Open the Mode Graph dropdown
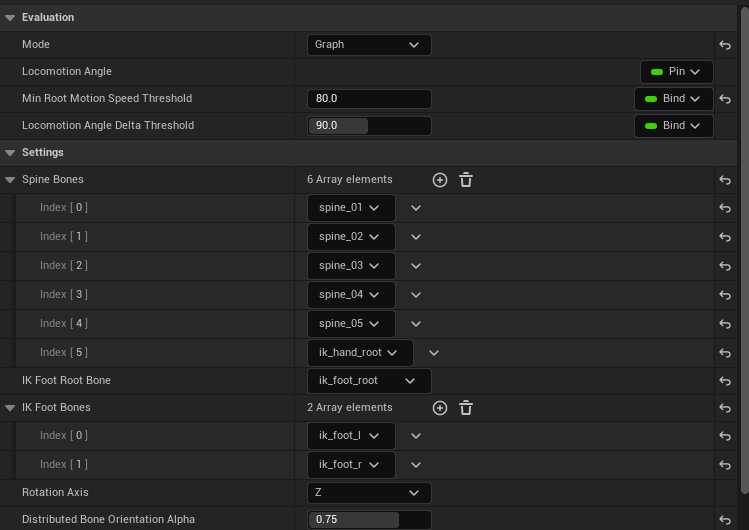The width and height of the screenshot is (749, 530). tap(368, 45)
